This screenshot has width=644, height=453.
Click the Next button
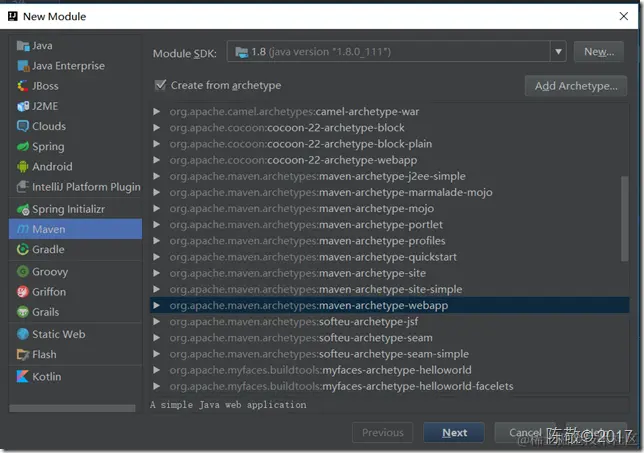point(454,432)
